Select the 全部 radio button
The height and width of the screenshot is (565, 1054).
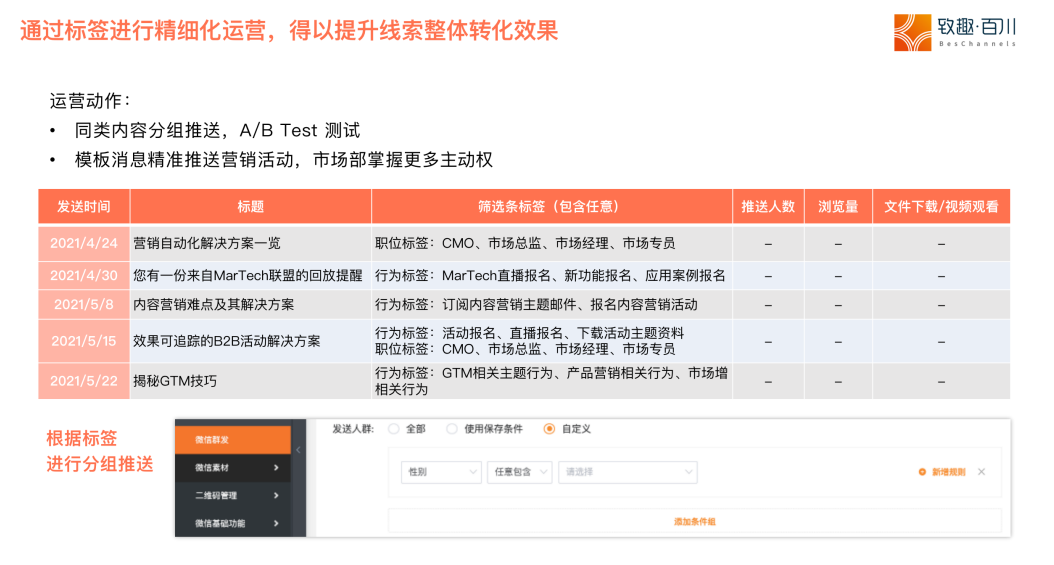tap(394, 429)
